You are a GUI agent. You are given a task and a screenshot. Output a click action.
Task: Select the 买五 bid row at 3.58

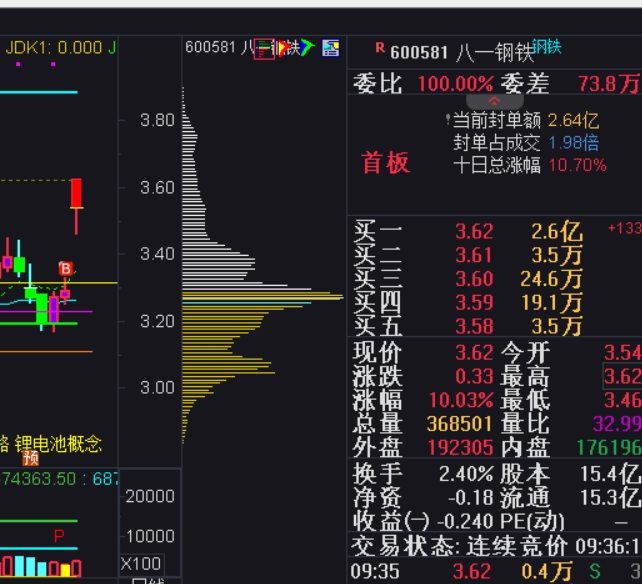(497, 326)
